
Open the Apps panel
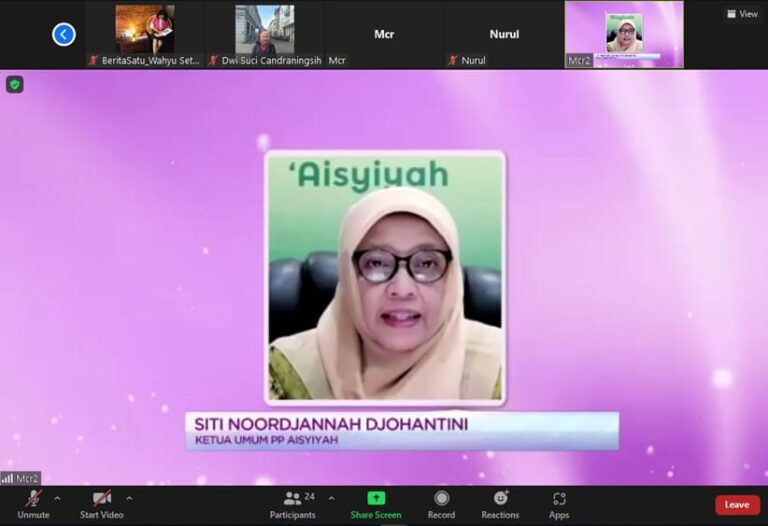pyautogui.click(x=559, y=505)
